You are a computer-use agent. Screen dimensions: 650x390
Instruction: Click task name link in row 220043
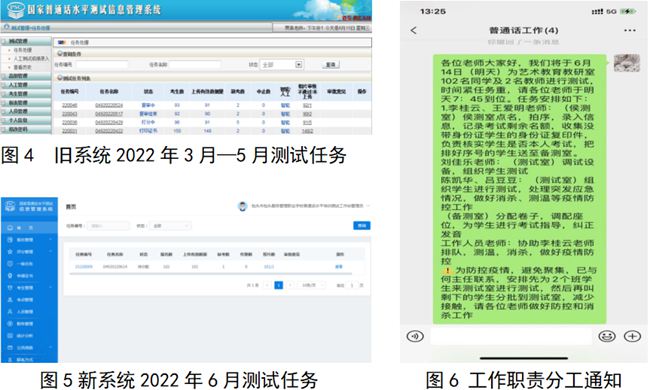tap(109, 114)
